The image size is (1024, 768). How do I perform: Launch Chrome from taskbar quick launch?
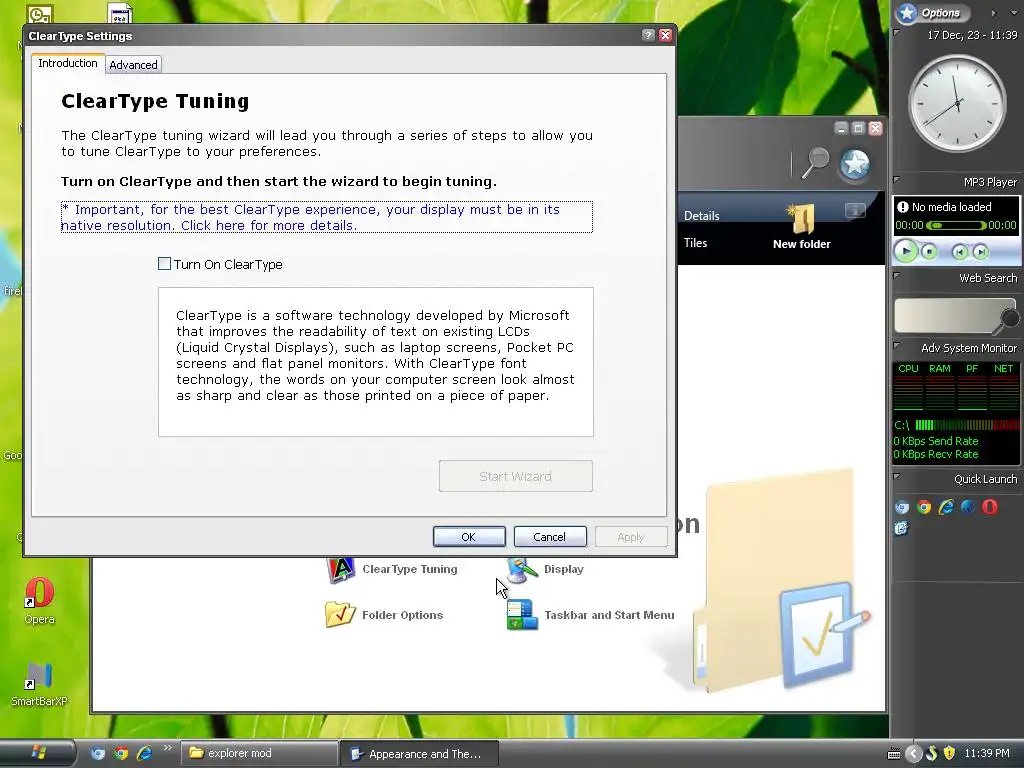121,753
